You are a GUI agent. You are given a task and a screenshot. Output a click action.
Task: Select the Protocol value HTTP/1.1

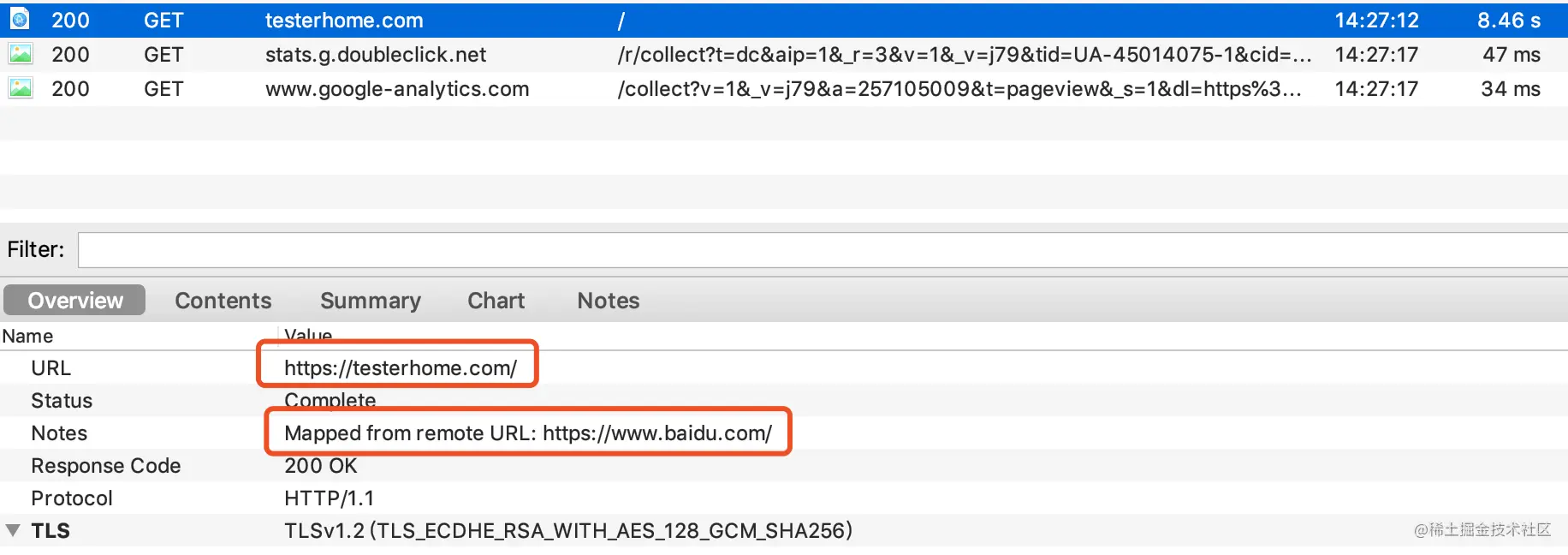point(329,498)
